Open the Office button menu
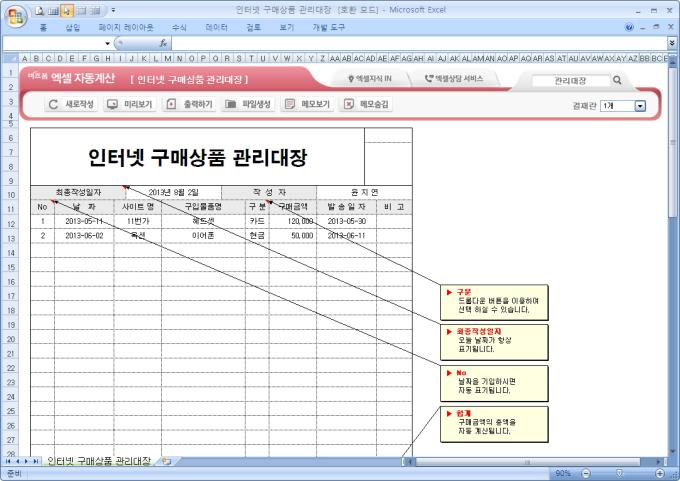This screenshot has width=680, height=481. pos(16,16)
